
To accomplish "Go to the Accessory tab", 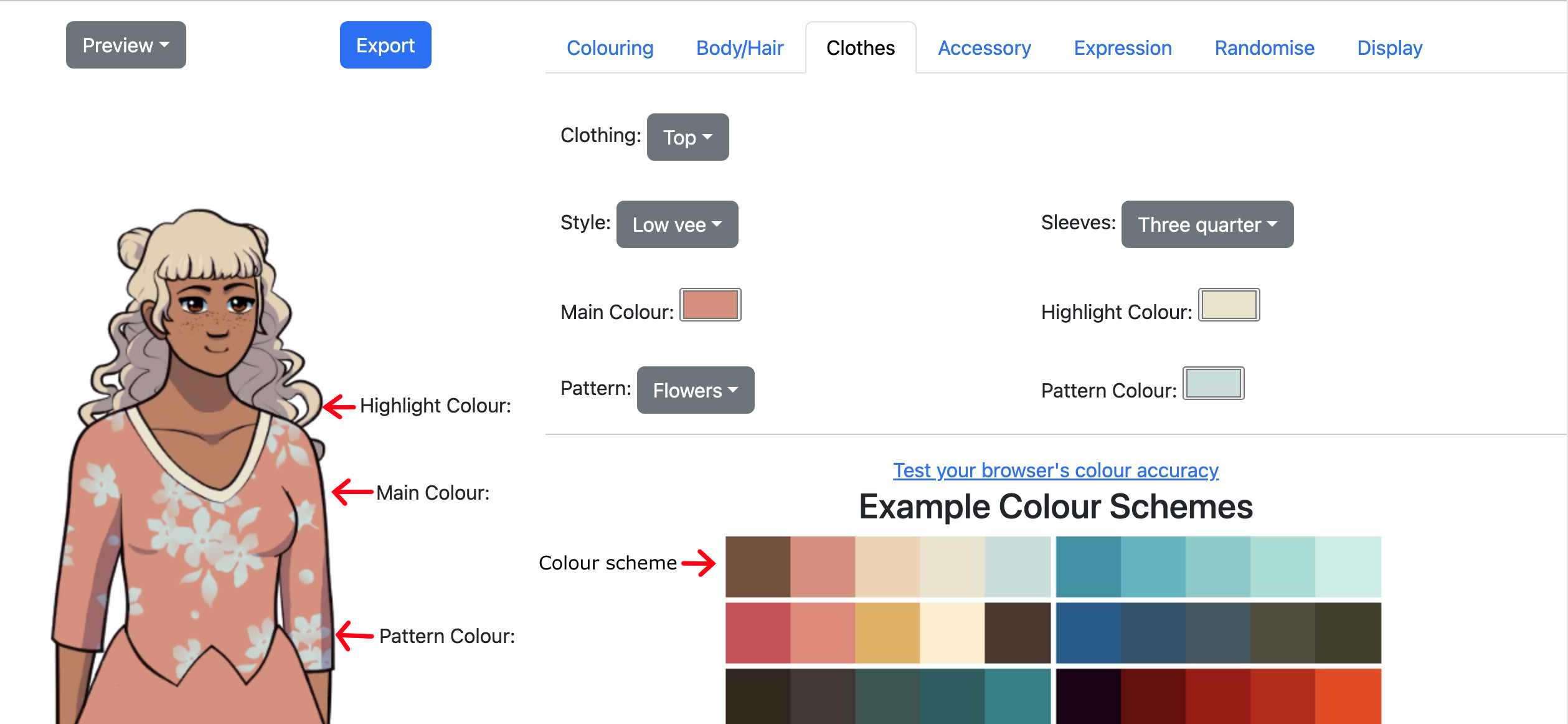I will 985,48.
